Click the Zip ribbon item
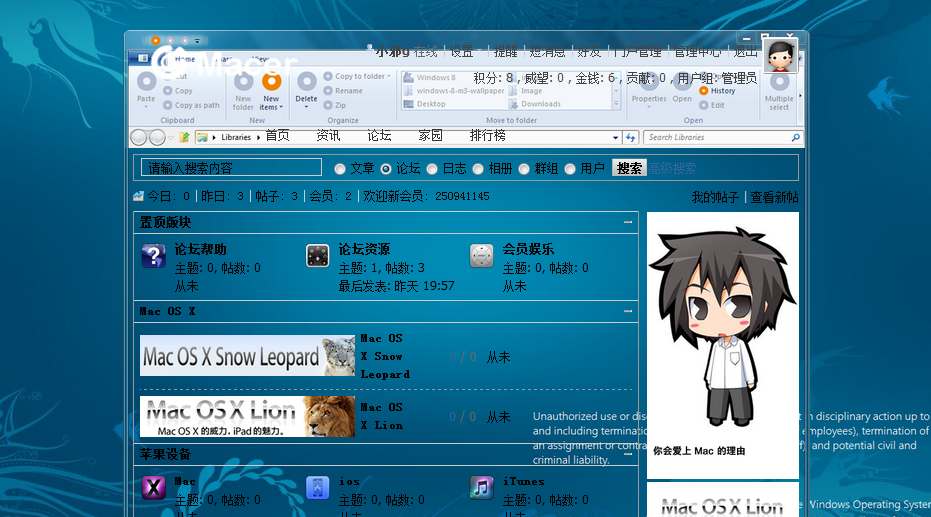 coord(335,105)
